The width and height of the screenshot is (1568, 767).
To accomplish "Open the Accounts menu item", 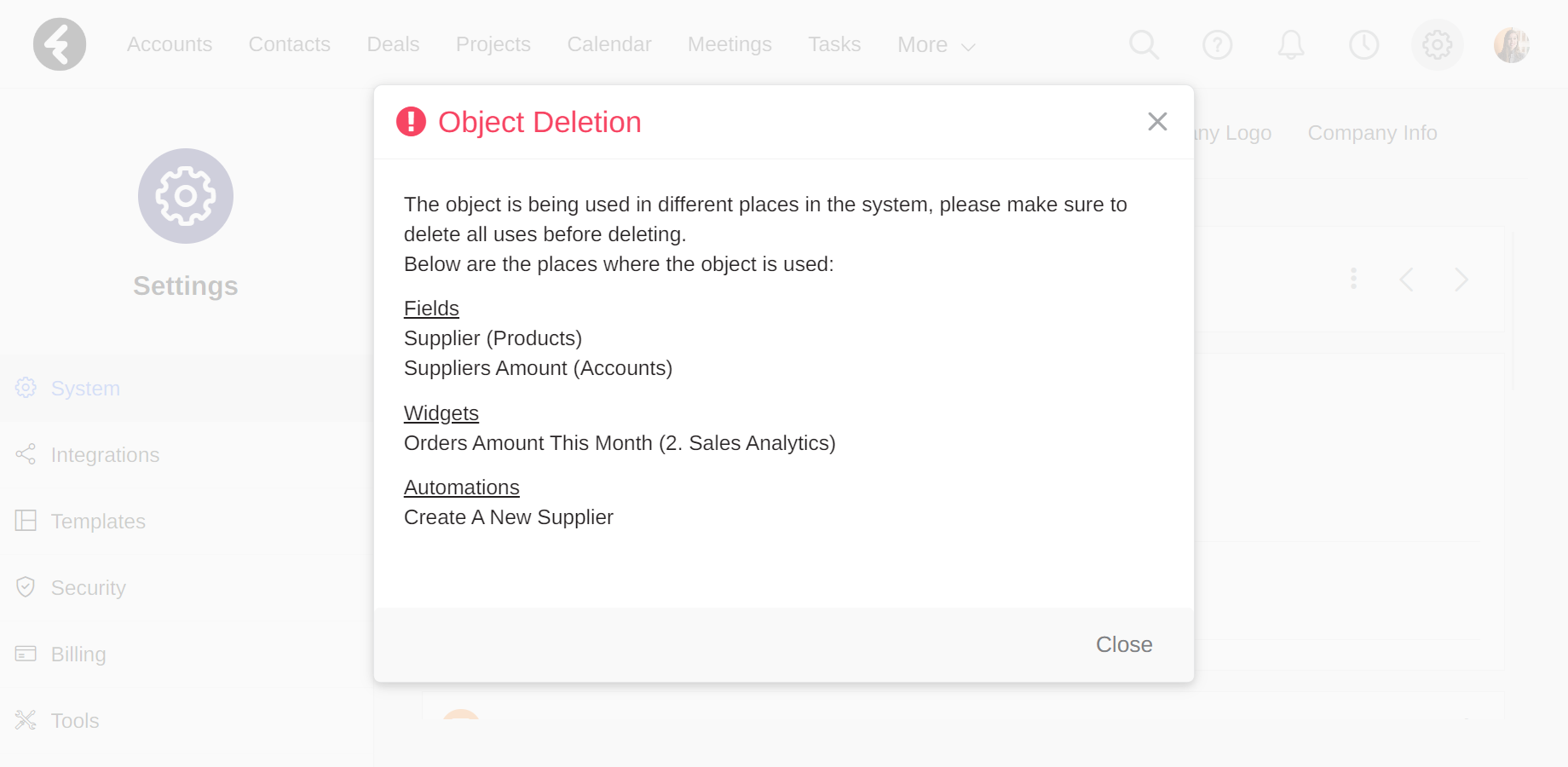I will 170,44.
